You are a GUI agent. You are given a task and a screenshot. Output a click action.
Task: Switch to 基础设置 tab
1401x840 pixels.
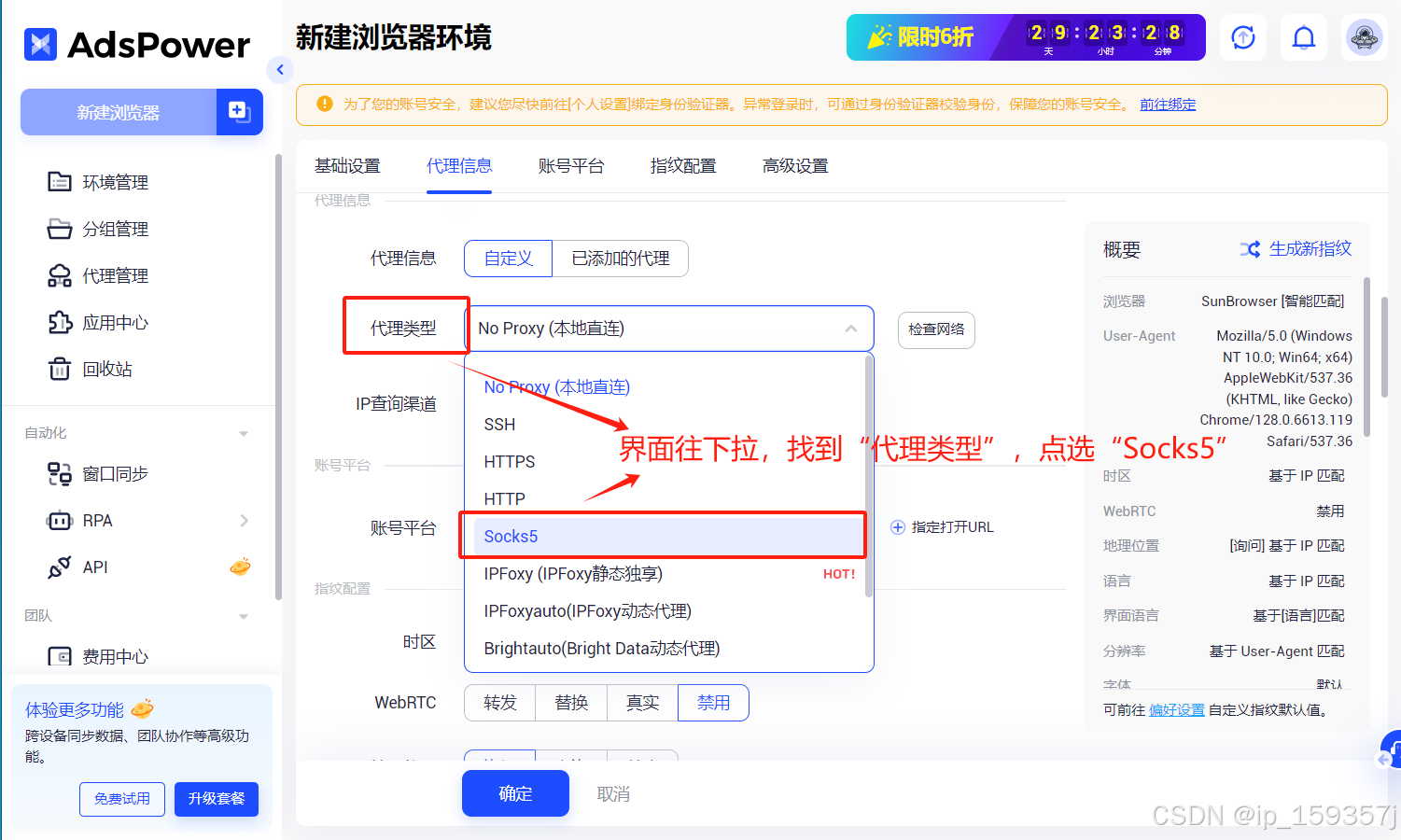(347, 166)
